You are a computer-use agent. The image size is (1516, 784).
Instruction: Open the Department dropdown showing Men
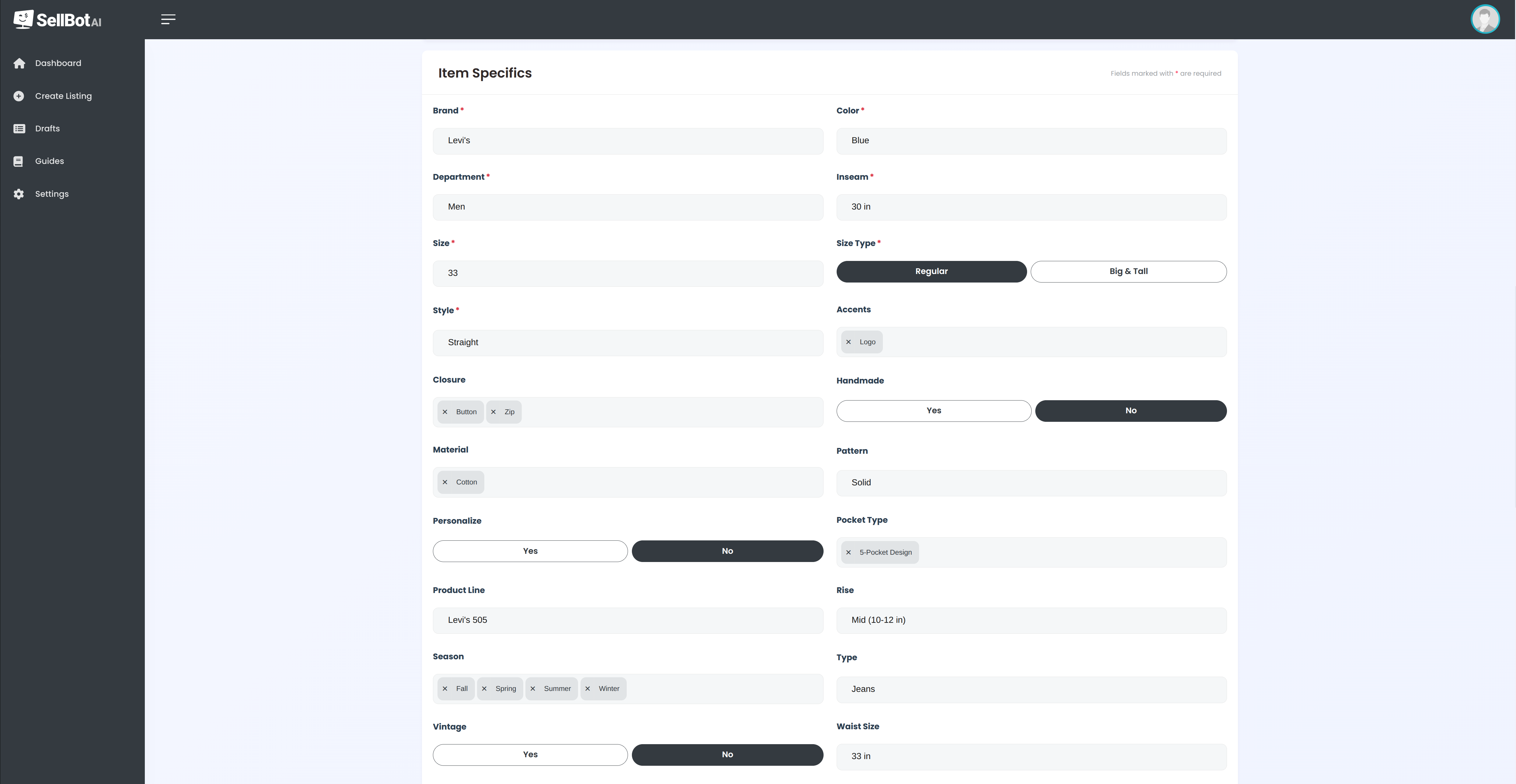pos(627,207)
